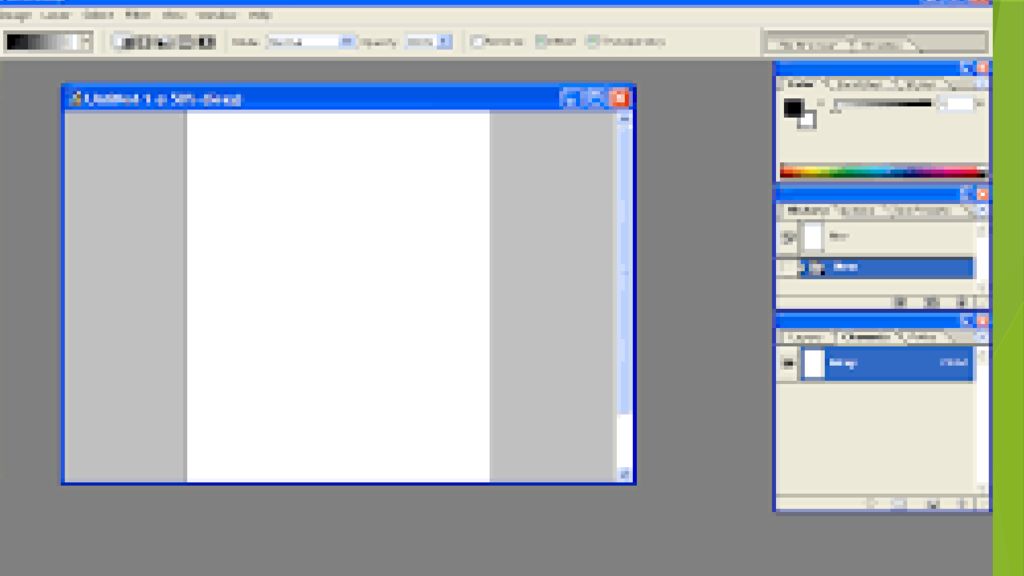Click the Opacity value field
The width and height of the screenshot is (1024, 576).
pos(421,42)
